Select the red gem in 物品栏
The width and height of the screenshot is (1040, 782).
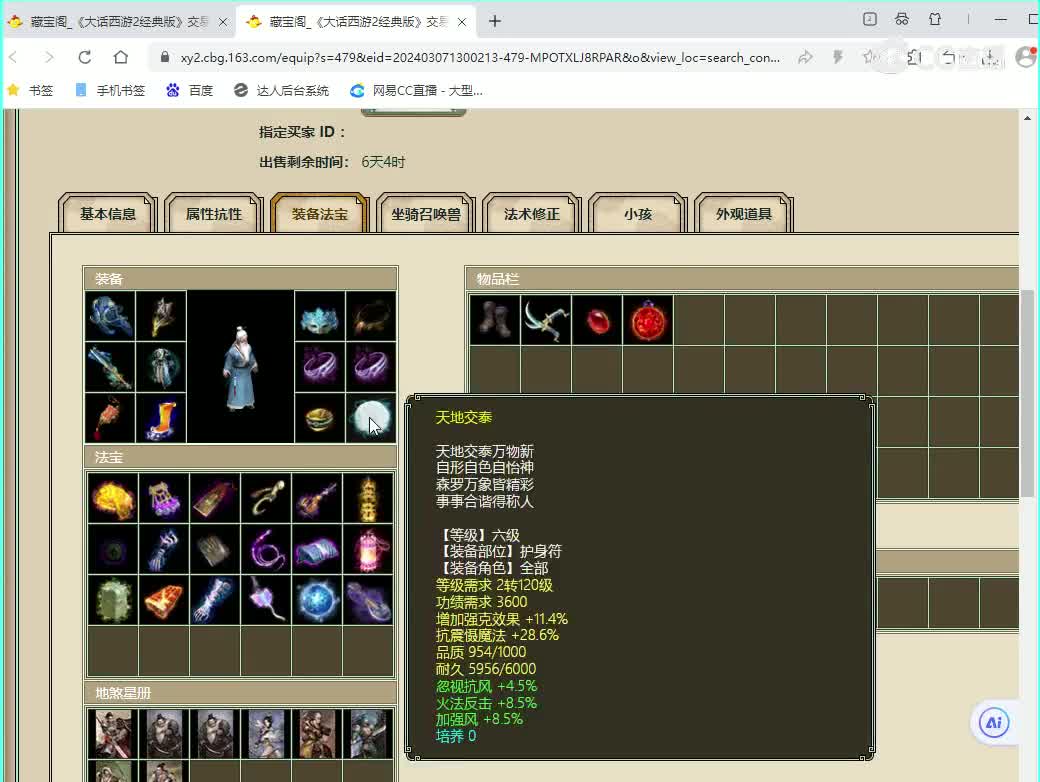(x=597, y=320)
